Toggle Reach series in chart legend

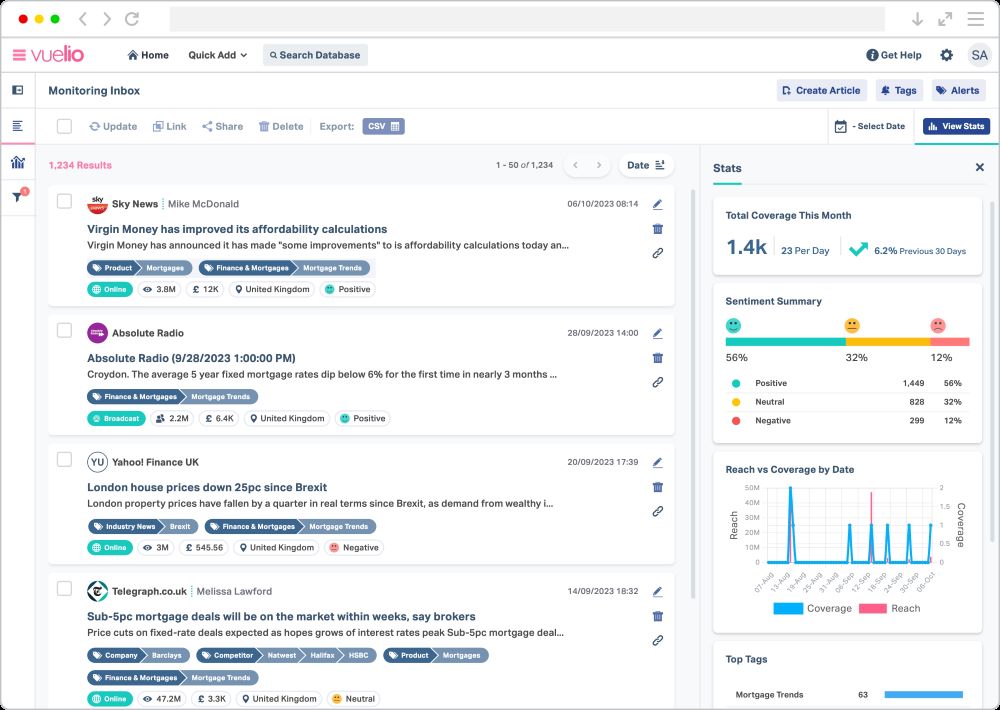pos(890,609)
